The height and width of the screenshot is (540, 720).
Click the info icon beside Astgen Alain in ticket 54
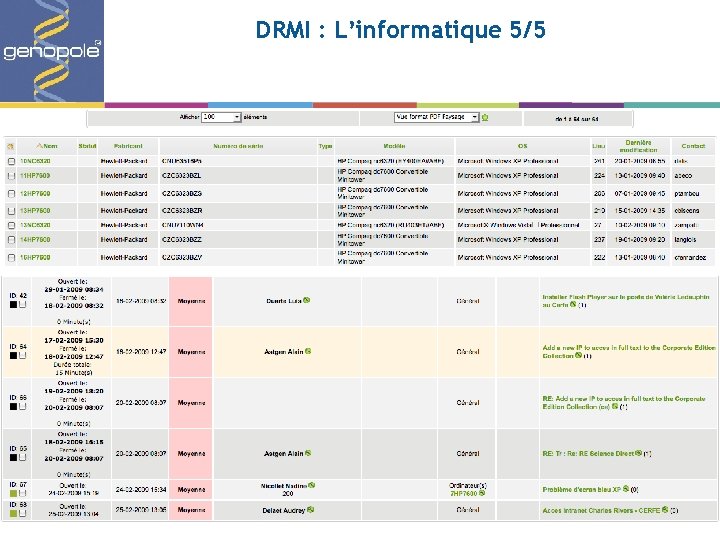pyautogui.click(x=308, y=351)
